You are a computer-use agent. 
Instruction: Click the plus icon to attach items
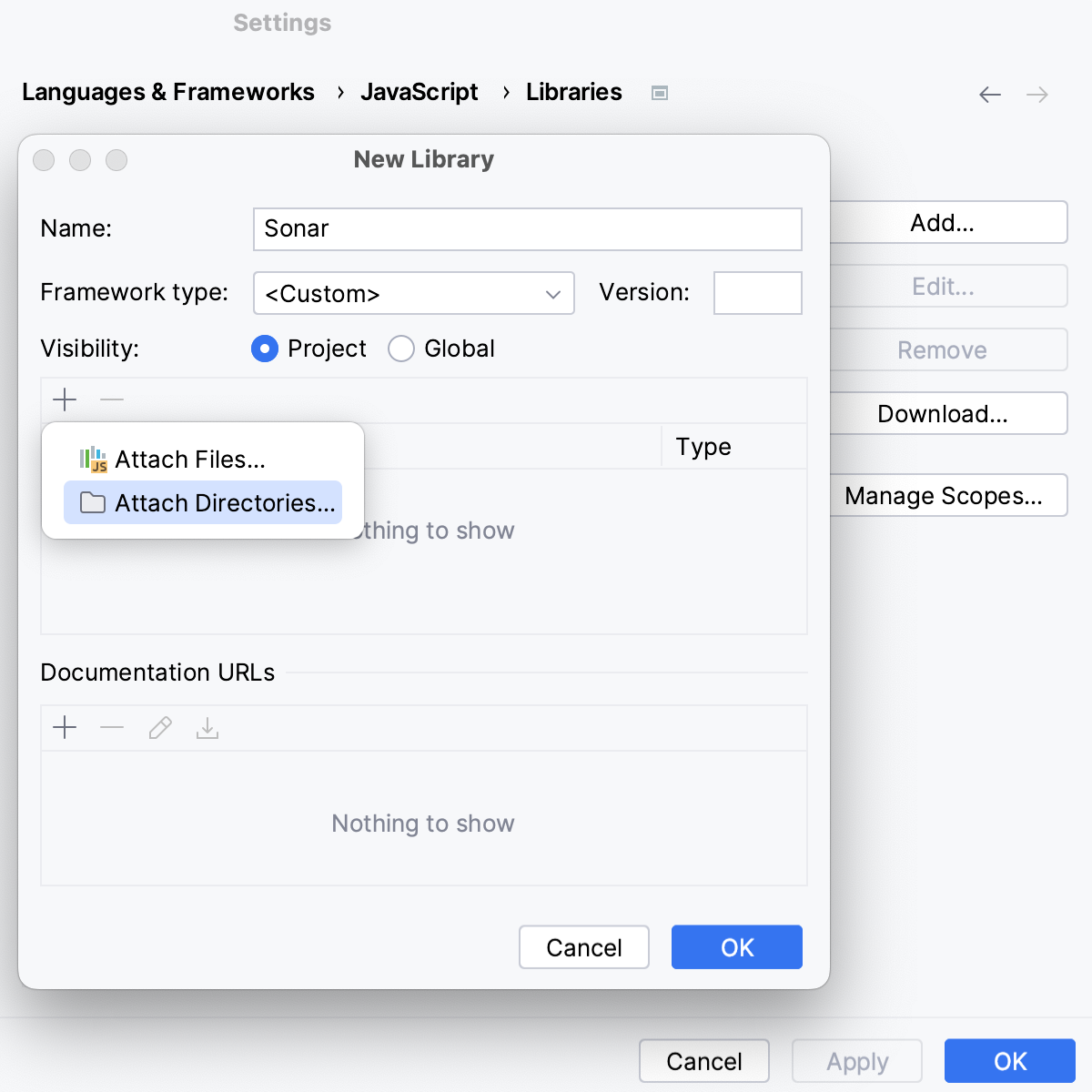pos(65,399)
